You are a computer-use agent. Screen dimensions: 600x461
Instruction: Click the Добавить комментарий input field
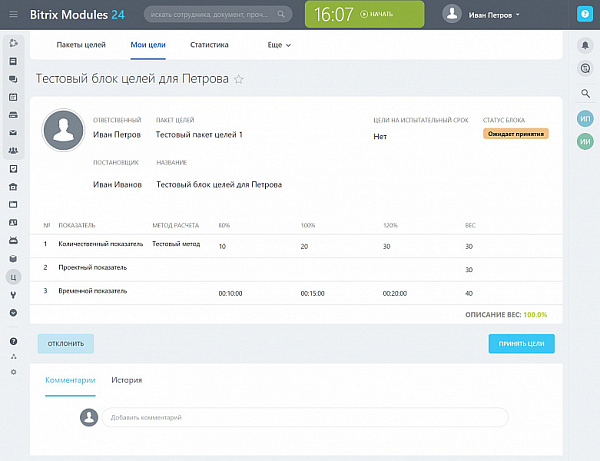tap(303, 417)
